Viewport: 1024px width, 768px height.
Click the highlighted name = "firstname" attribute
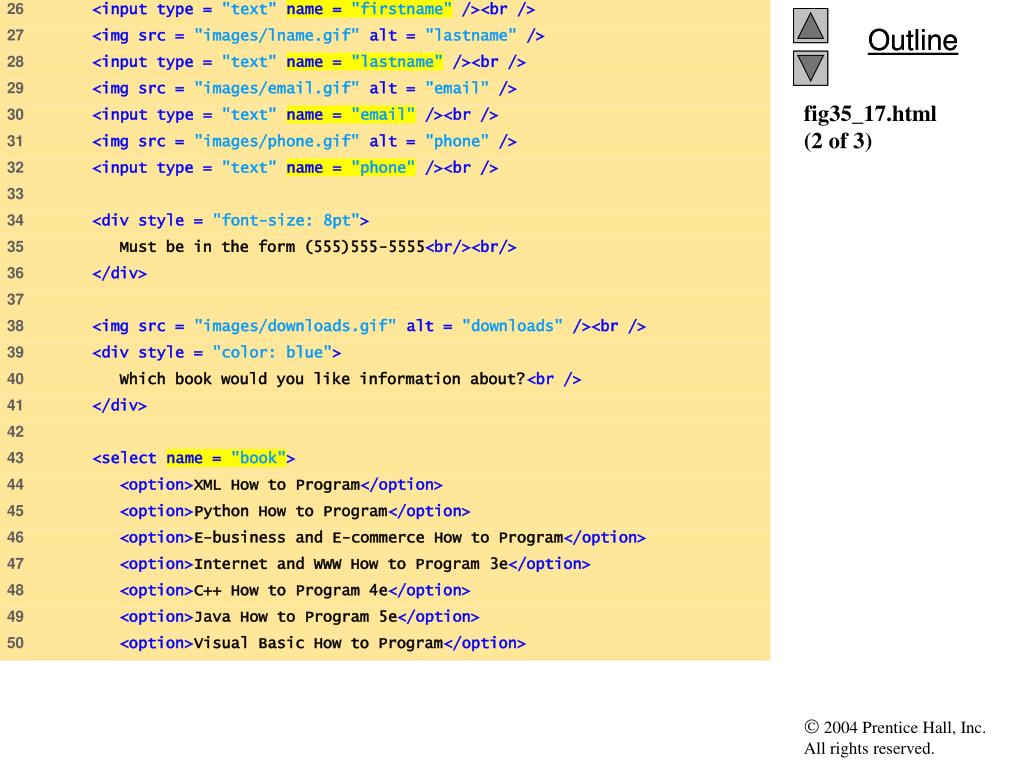369,9
